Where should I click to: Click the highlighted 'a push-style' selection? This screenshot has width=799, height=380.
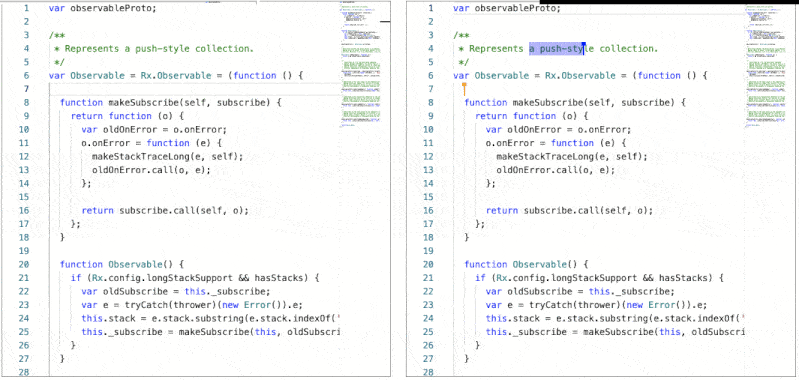(557, 49)
